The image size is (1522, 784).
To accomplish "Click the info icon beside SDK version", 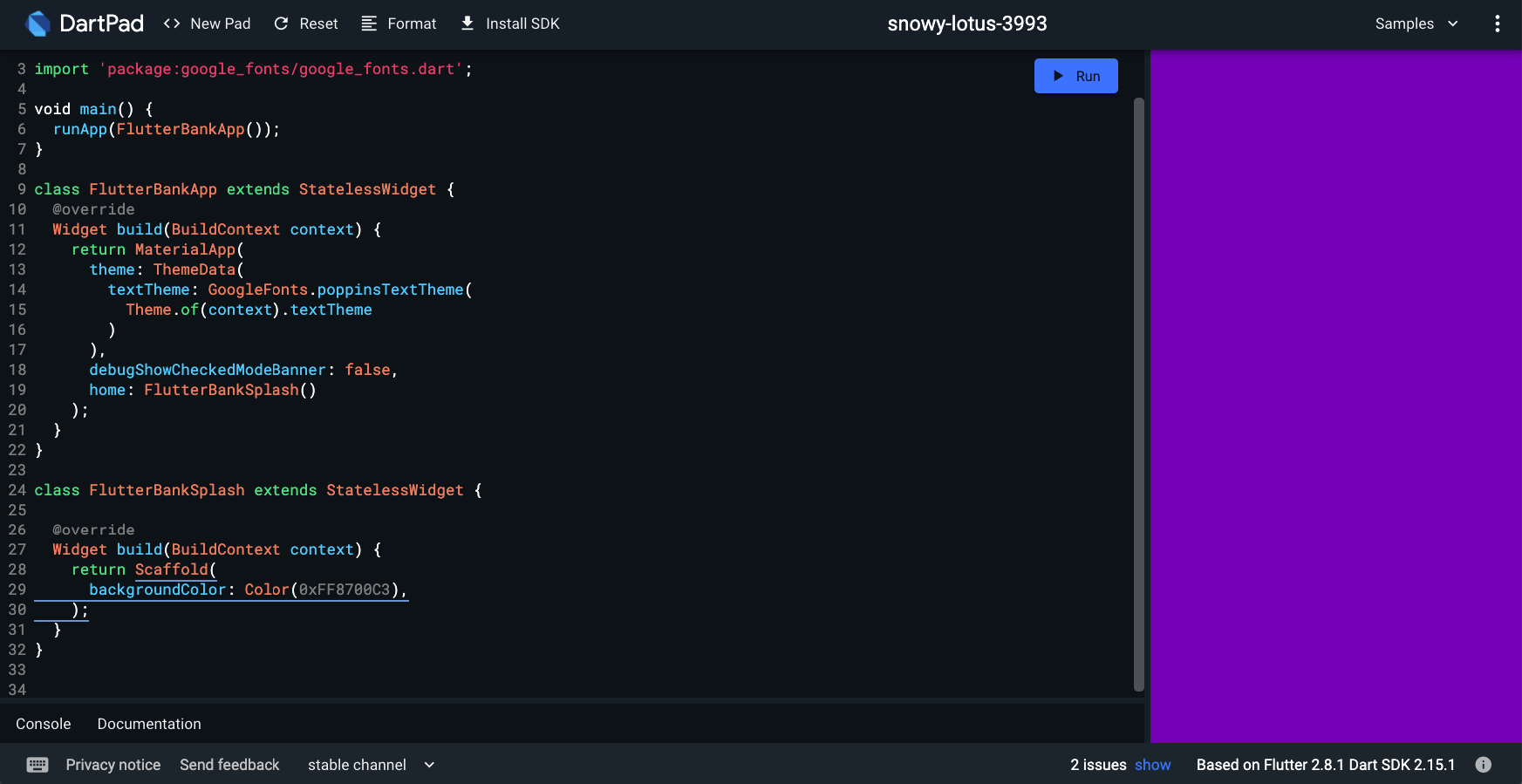I will 1483,765.
